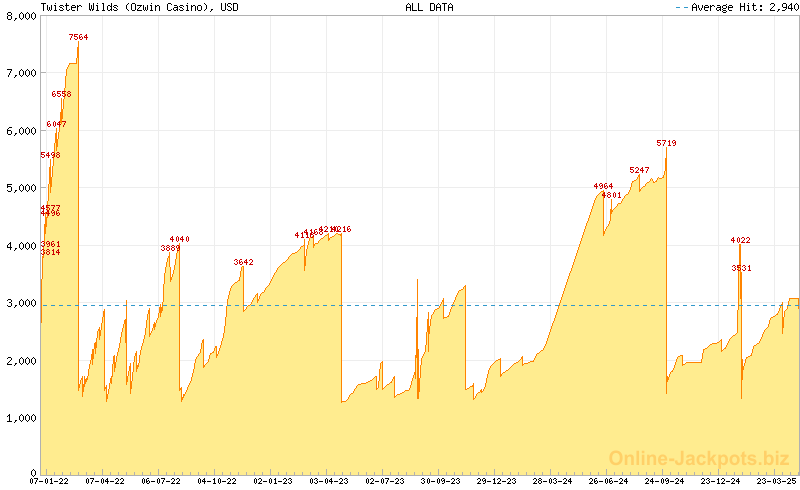Select the 23-03-25 x-axis date label
The height and width of the screenshot is (490, 800).
[776, 481]
